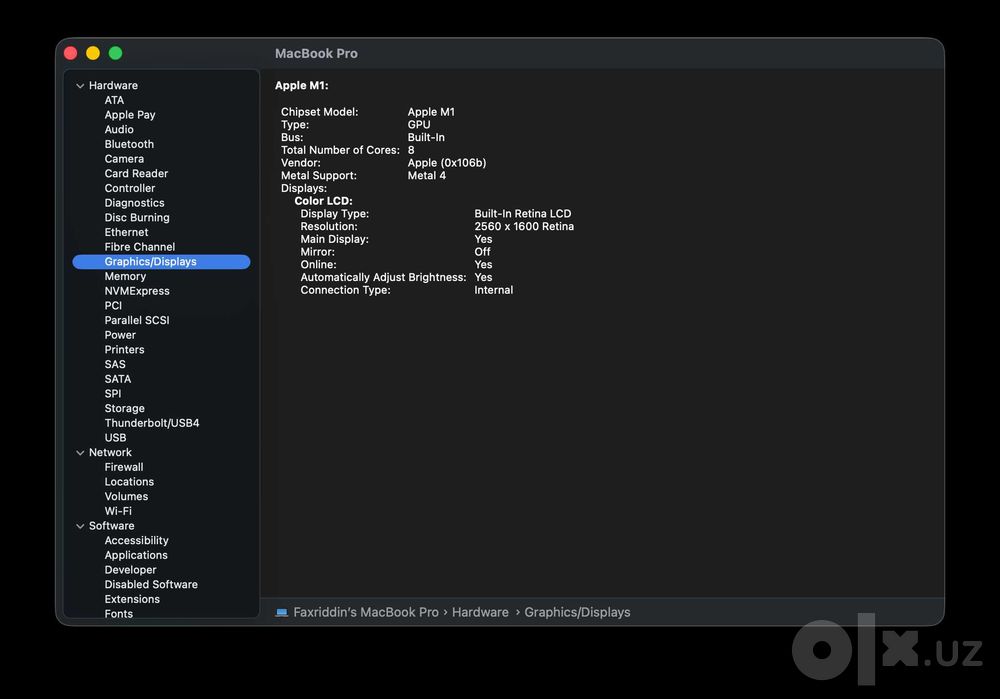
Task: Select Disc Burning item
Action: 137,217
